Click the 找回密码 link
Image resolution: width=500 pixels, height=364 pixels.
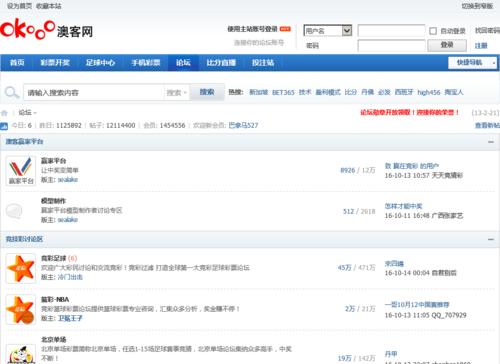(487, 31)
